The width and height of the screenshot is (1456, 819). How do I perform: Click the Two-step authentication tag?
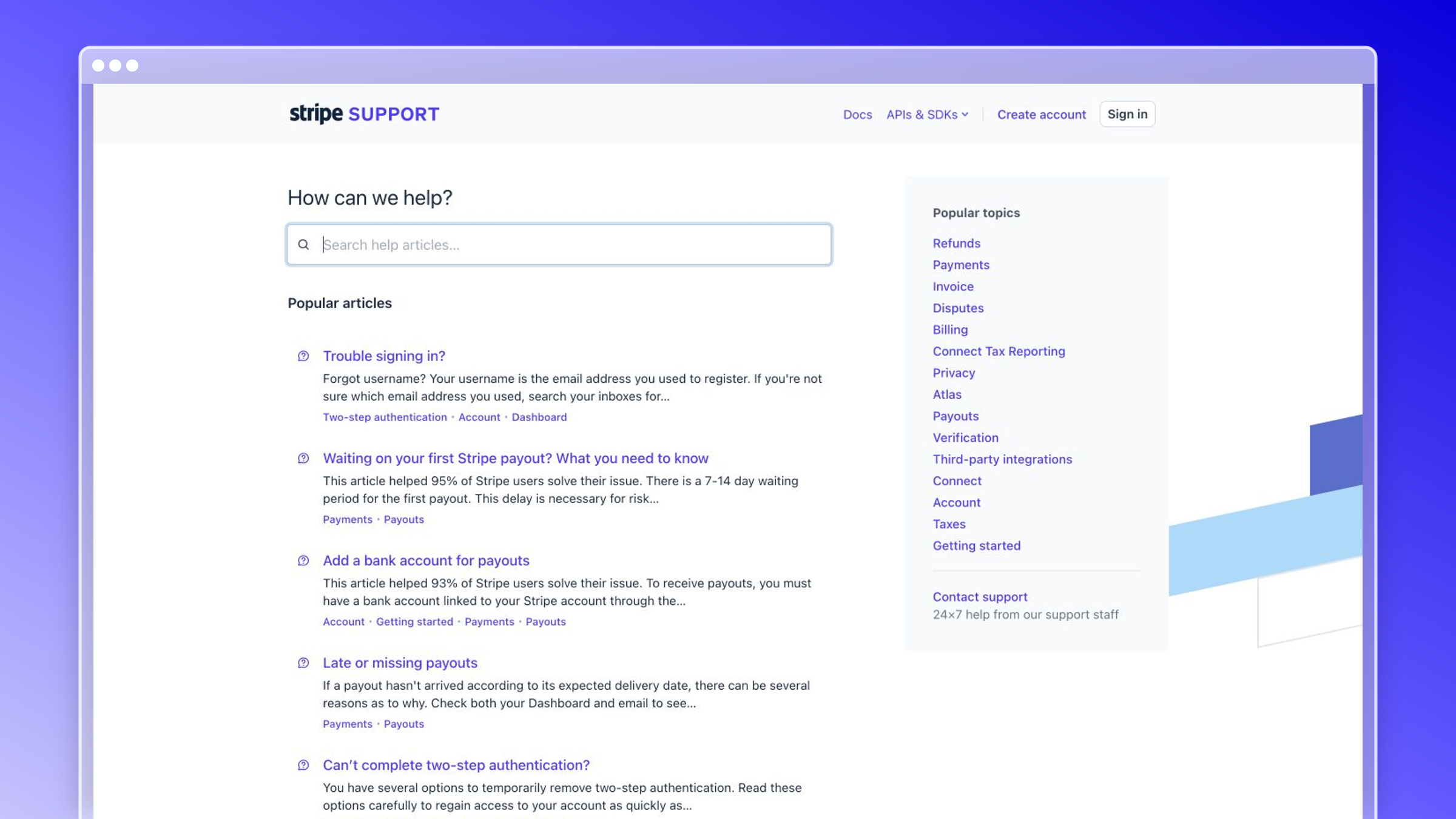coord(385,417)
